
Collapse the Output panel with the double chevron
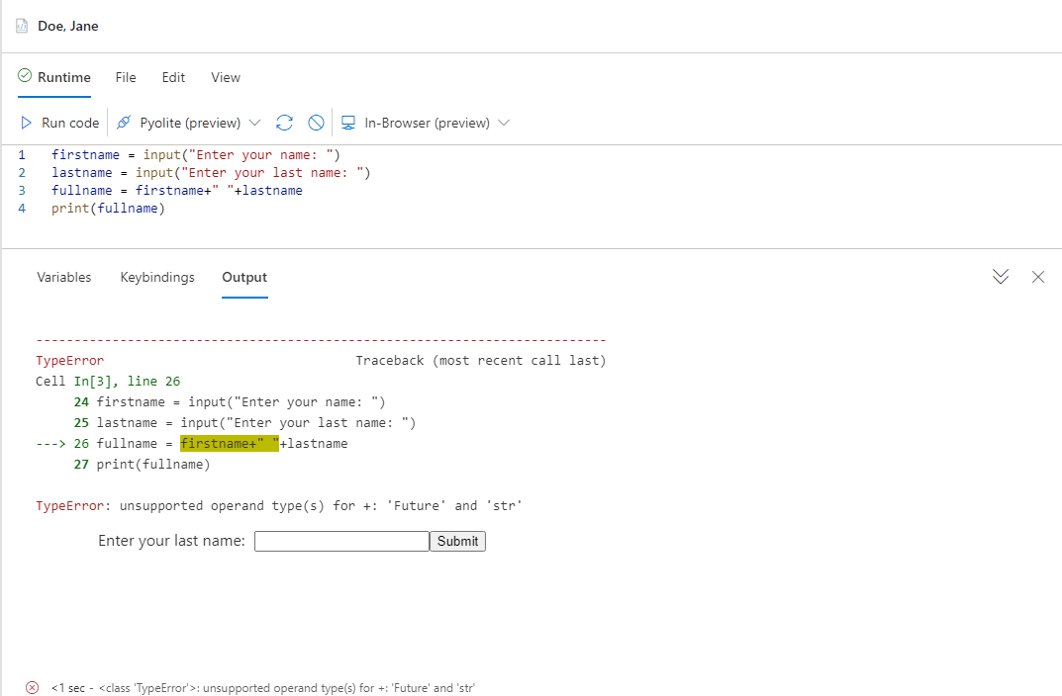click(x=1000, y=277)
